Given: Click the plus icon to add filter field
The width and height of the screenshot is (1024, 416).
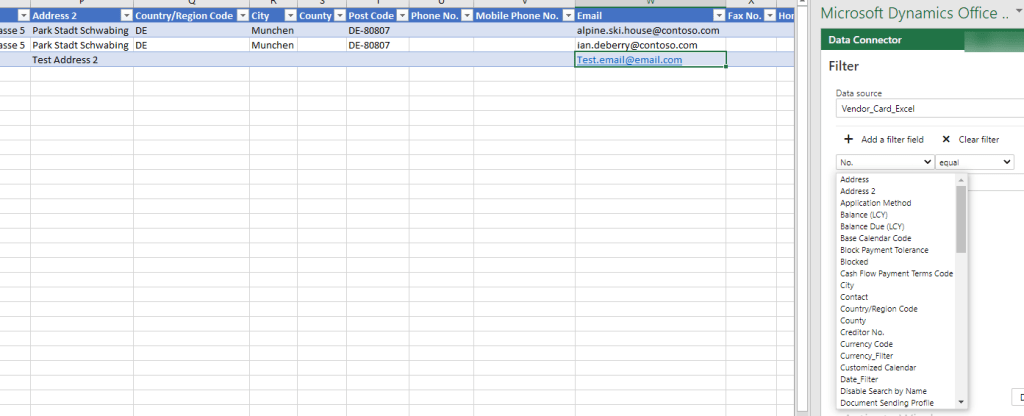Looking at the screenshot, I should 848,140.
